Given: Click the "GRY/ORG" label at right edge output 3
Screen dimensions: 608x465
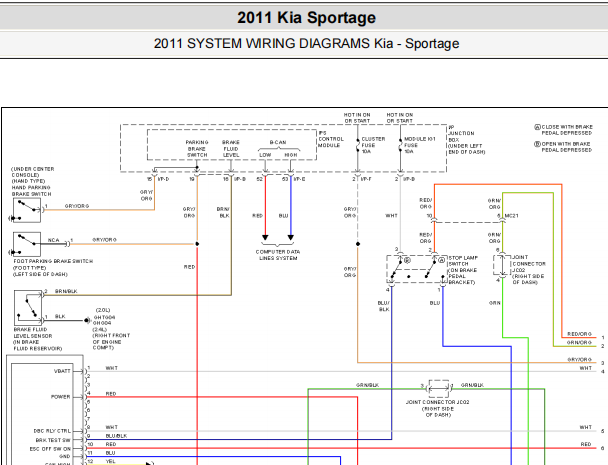Looking at the screenshot, I should point(580,360).
